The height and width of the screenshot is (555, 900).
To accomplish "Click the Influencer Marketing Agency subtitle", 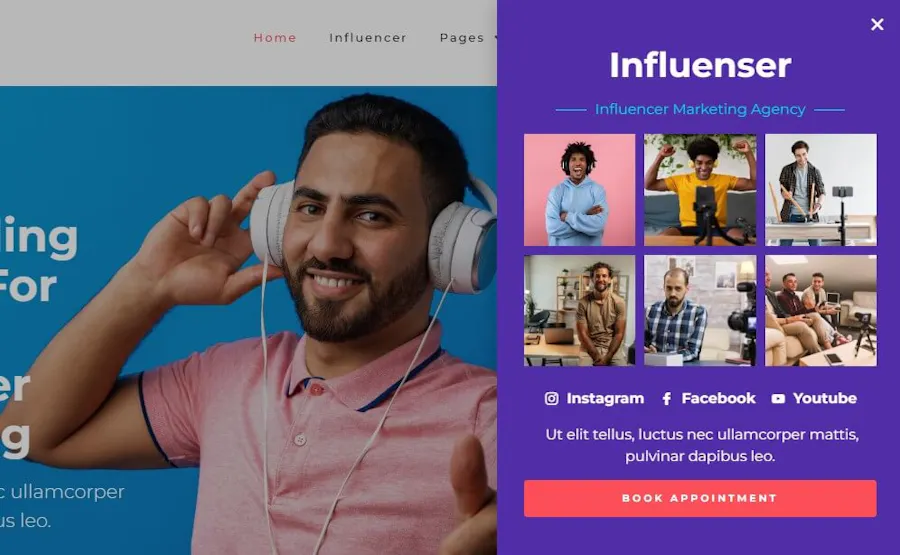I will click(x=700, y=109).
